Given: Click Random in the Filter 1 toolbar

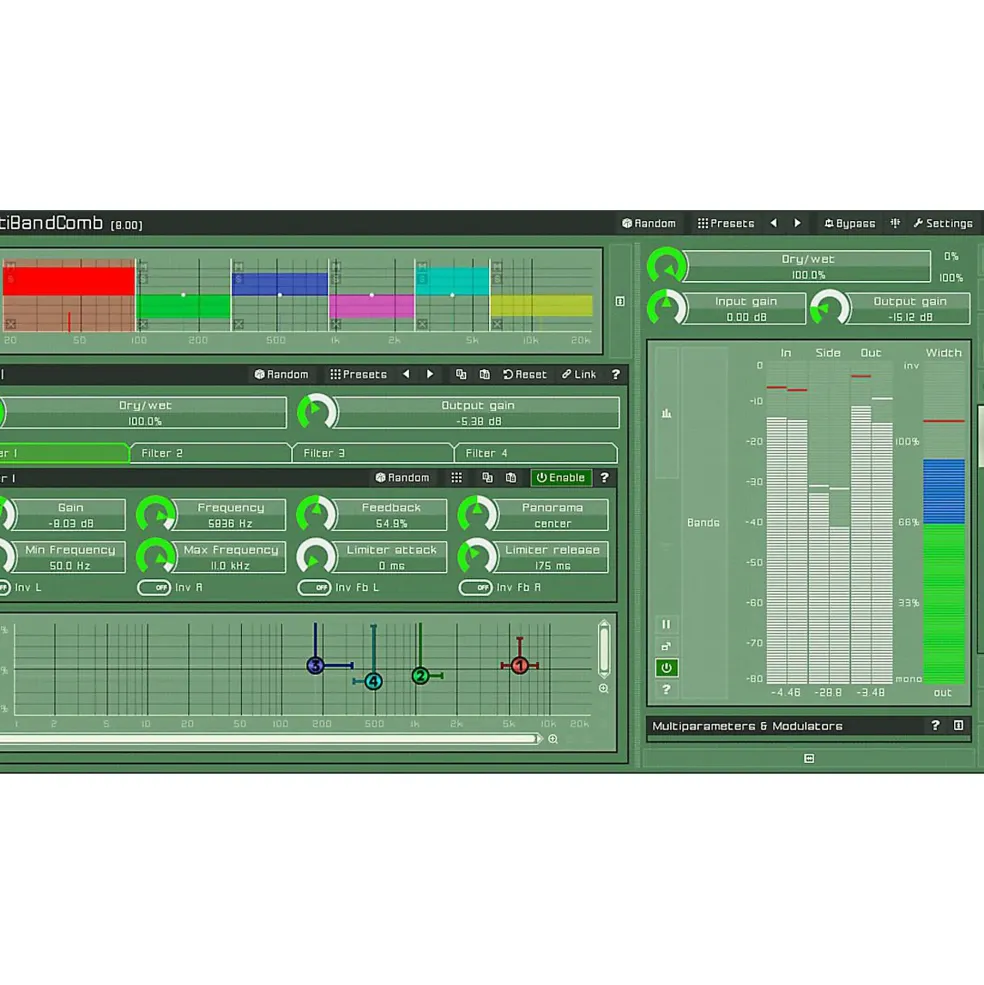Looking at the screenshot, I should pyautogui.click(x=402, y=477).
